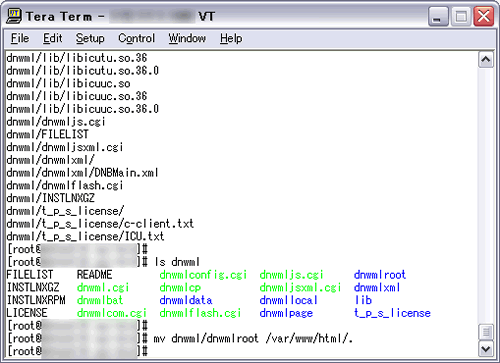The width and height of the screenshot is (500, 363).
Task: Click the line dnwml/lib/libicuuc.so
Action: click(68, 83)
